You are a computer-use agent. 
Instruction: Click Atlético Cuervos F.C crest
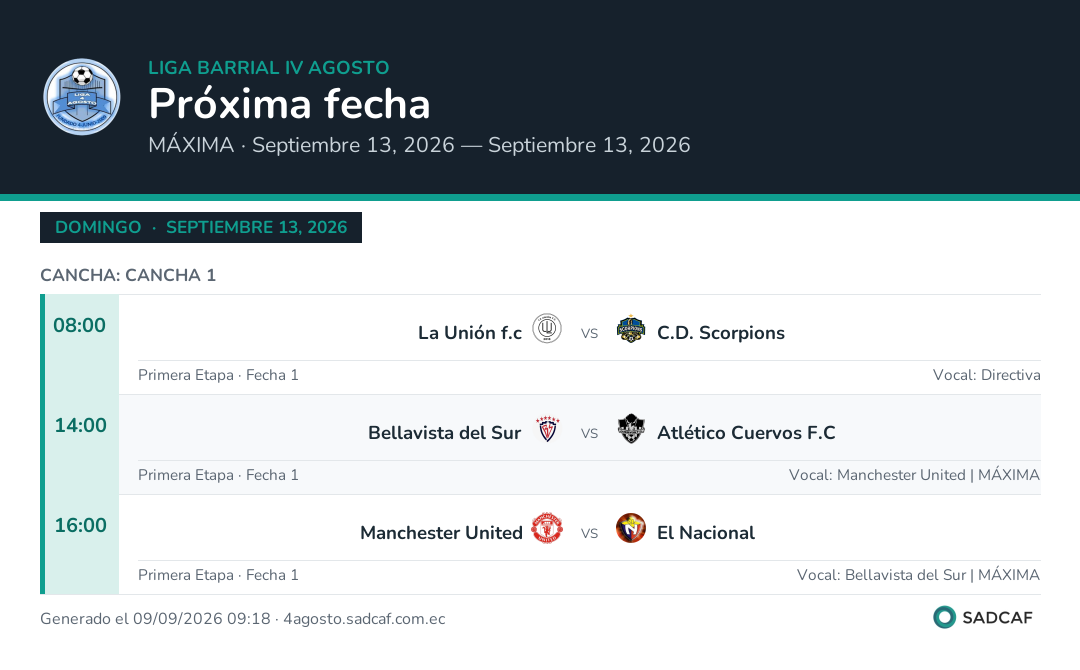pos(630,429)
